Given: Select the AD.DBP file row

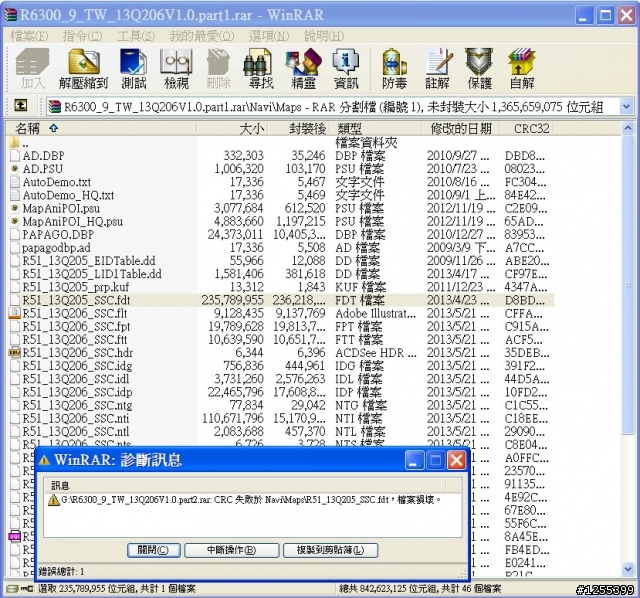Looking at the screenshot, I should [282, 156].
